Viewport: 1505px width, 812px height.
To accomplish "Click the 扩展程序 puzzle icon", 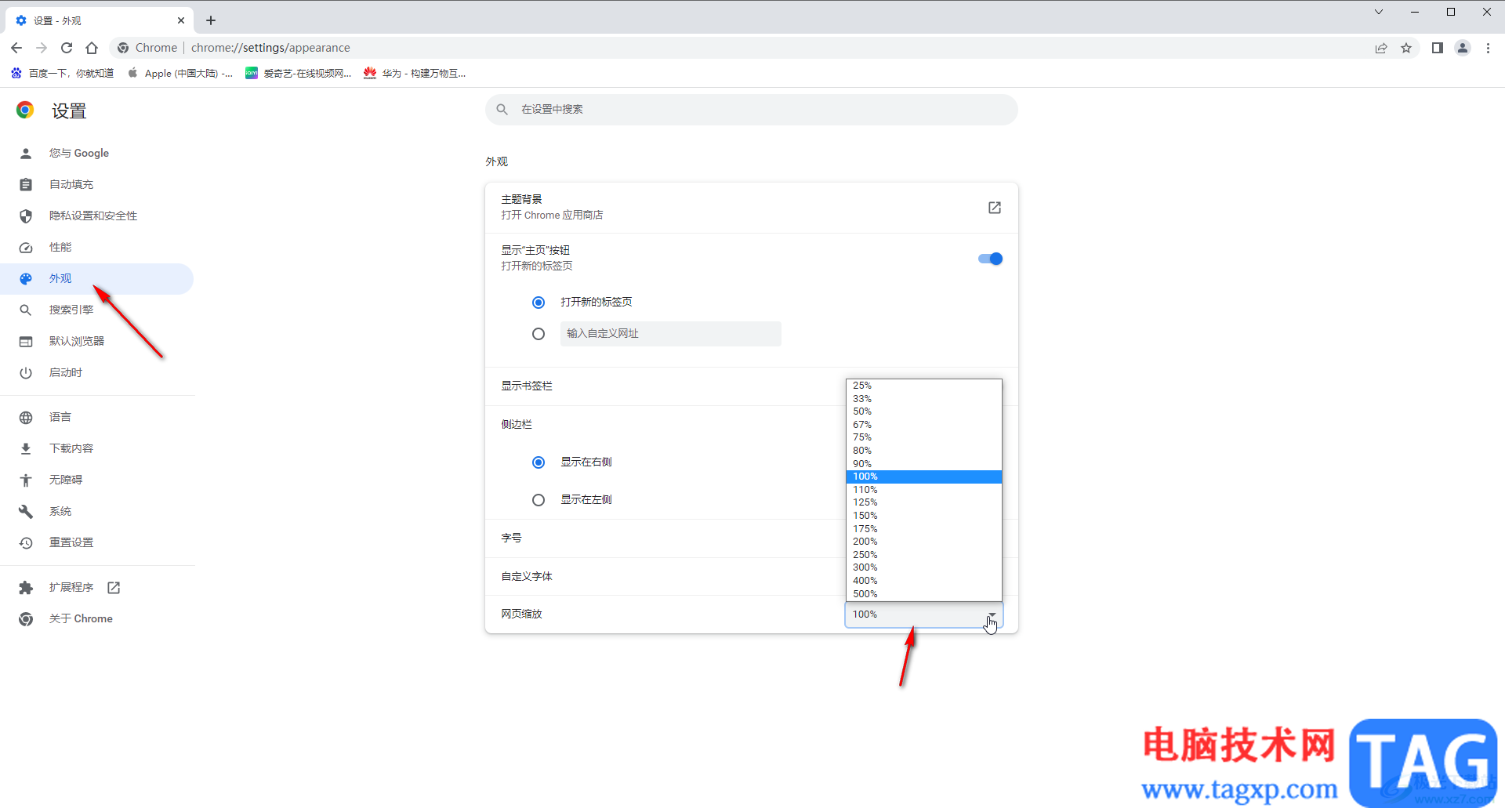I will click(26, 588).
